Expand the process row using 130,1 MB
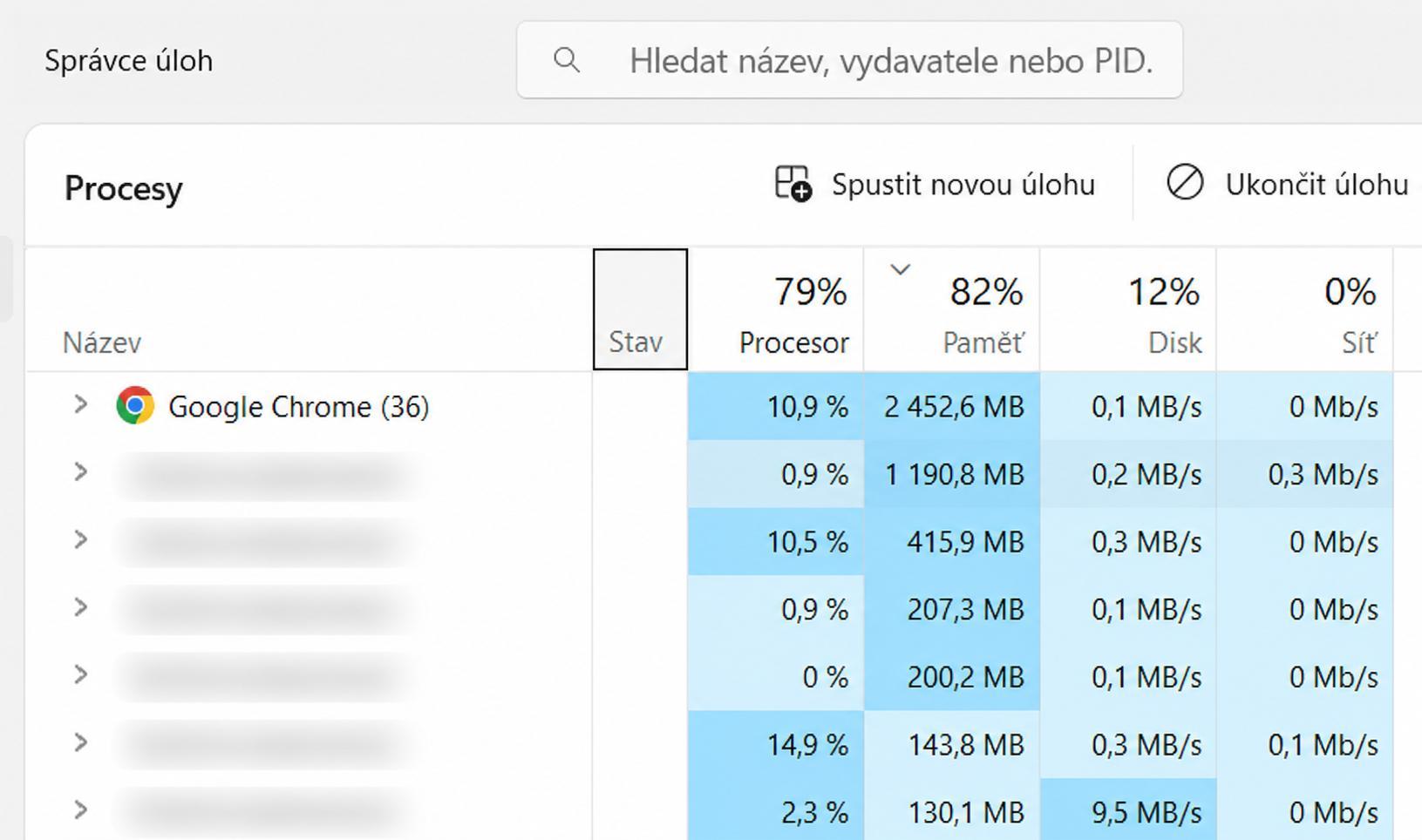 click(80, 810)
